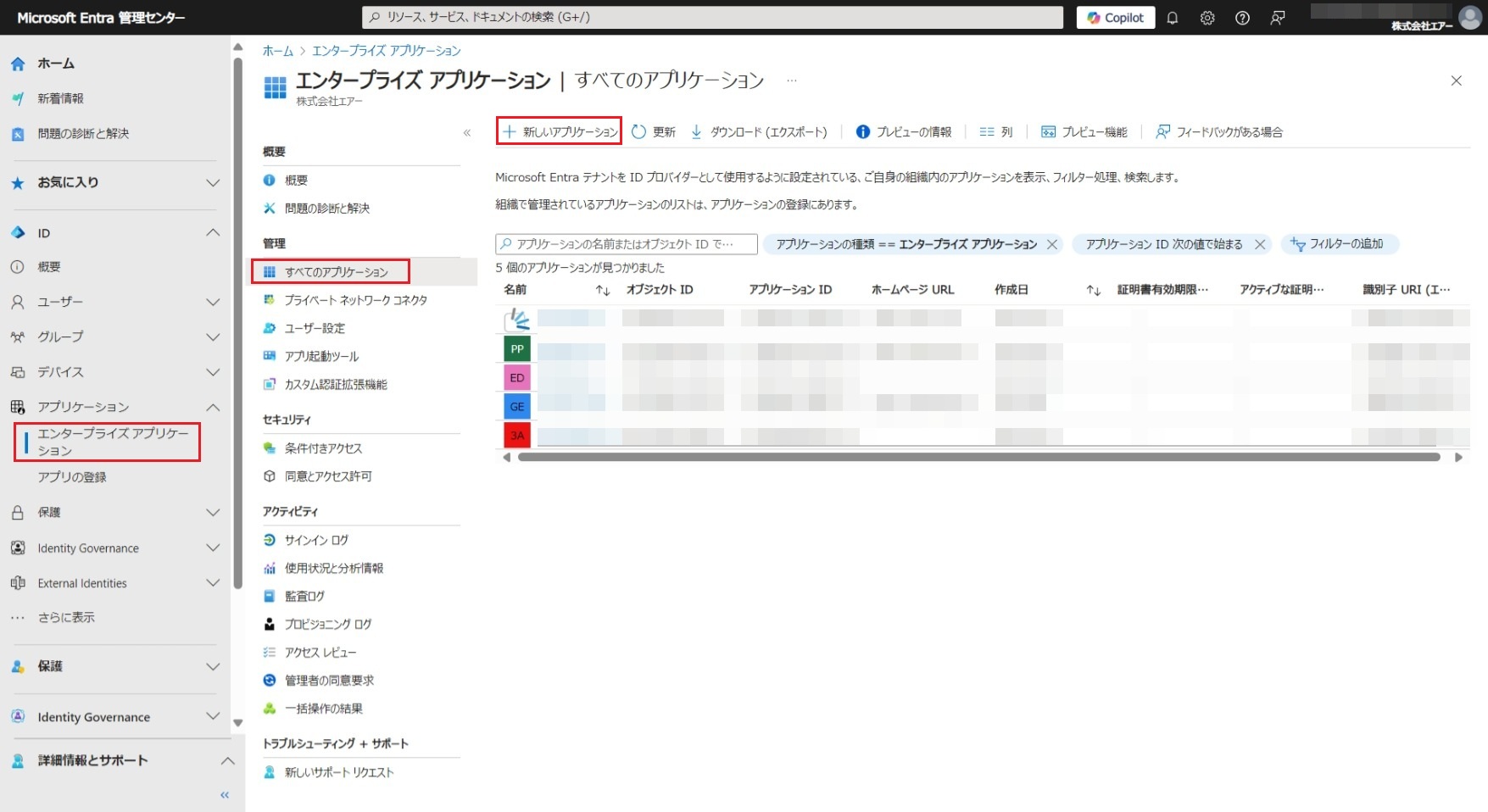Select サインイン ログ menu item
This screenshot has height=812, width=1488.
(x=316, y=540)
